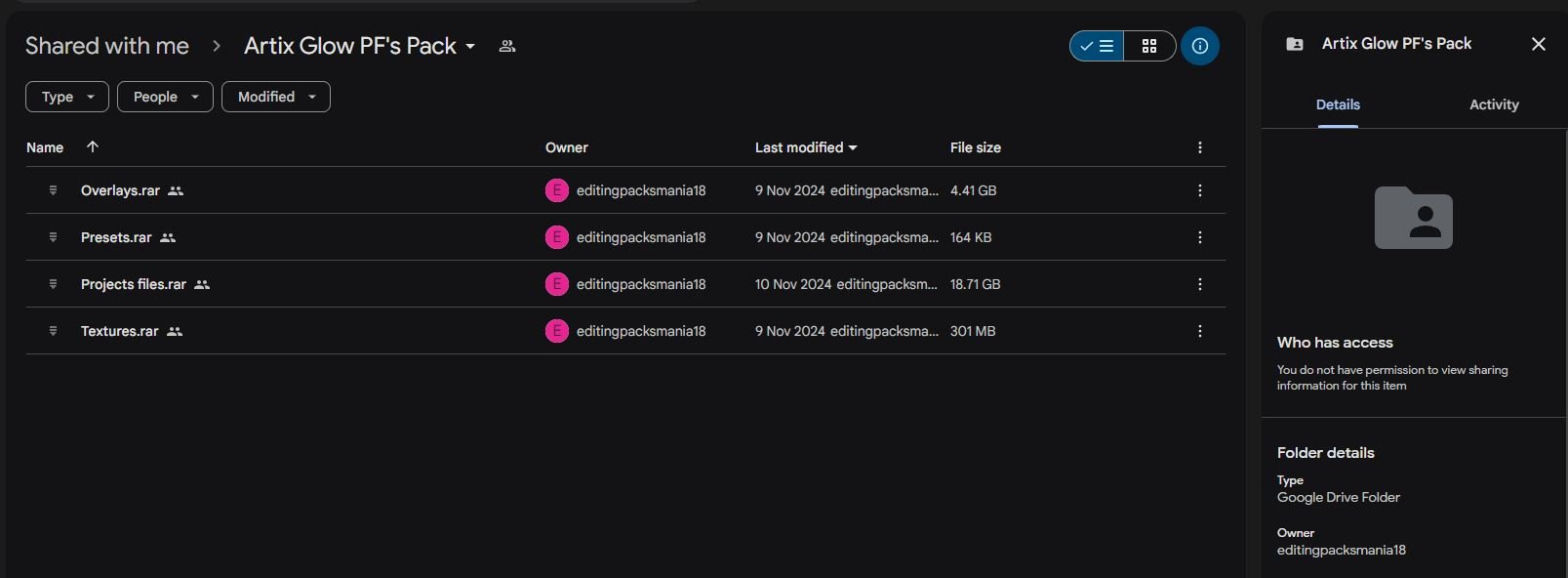Switch to list layout view
This screenshot has height=578, width=1568.
point(1097,46)
